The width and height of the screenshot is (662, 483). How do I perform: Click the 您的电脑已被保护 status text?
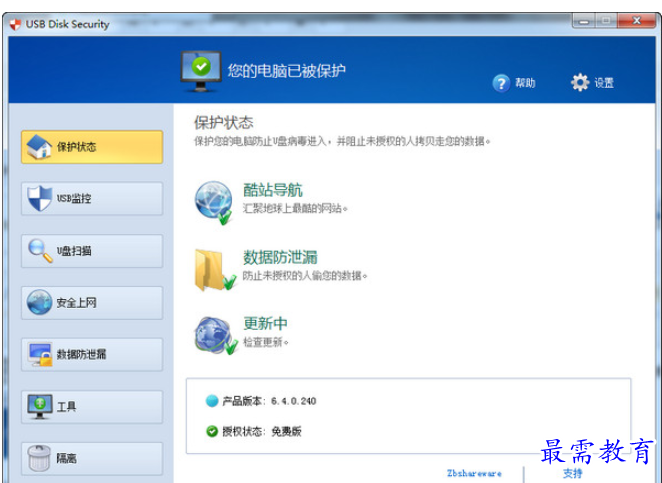[287, 71]
